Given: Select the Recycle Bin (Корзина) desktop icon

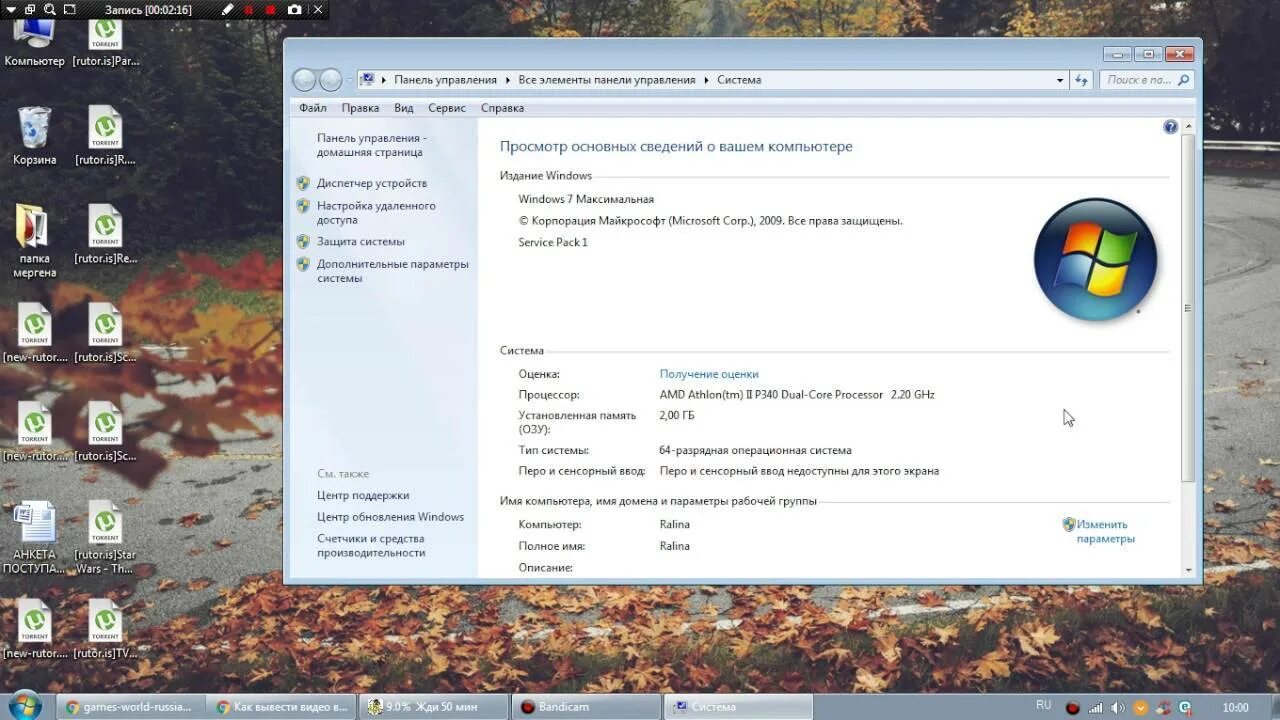Looking at the screenshot, I should tap(34, 136).
